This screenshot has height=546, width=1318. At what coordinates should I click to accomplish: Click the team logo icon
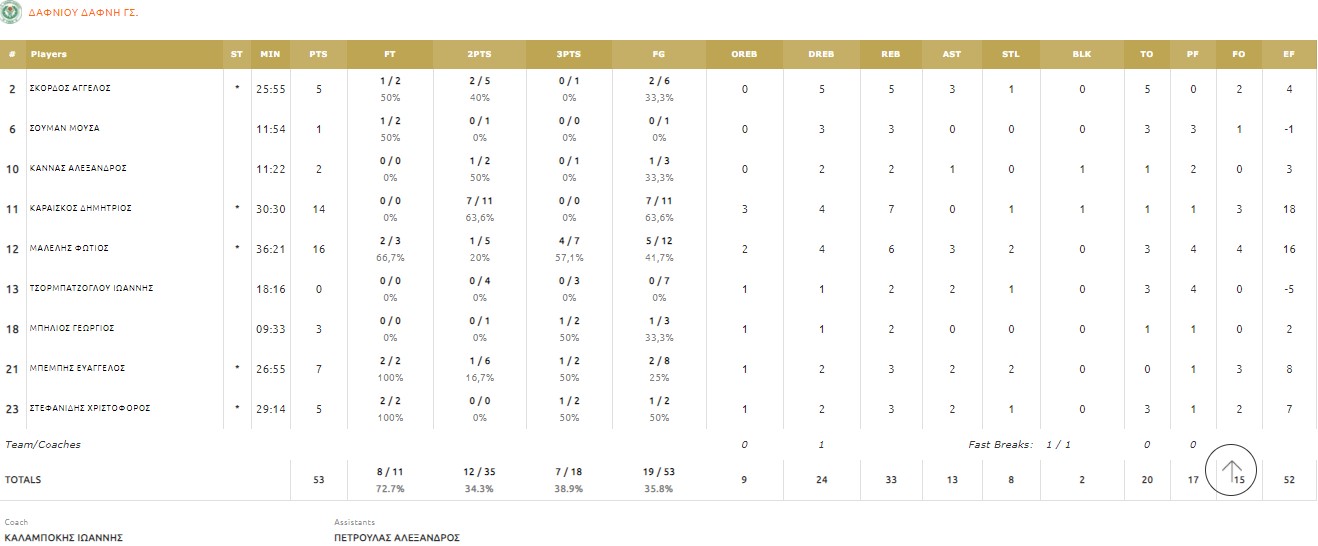tap(11, 13)
